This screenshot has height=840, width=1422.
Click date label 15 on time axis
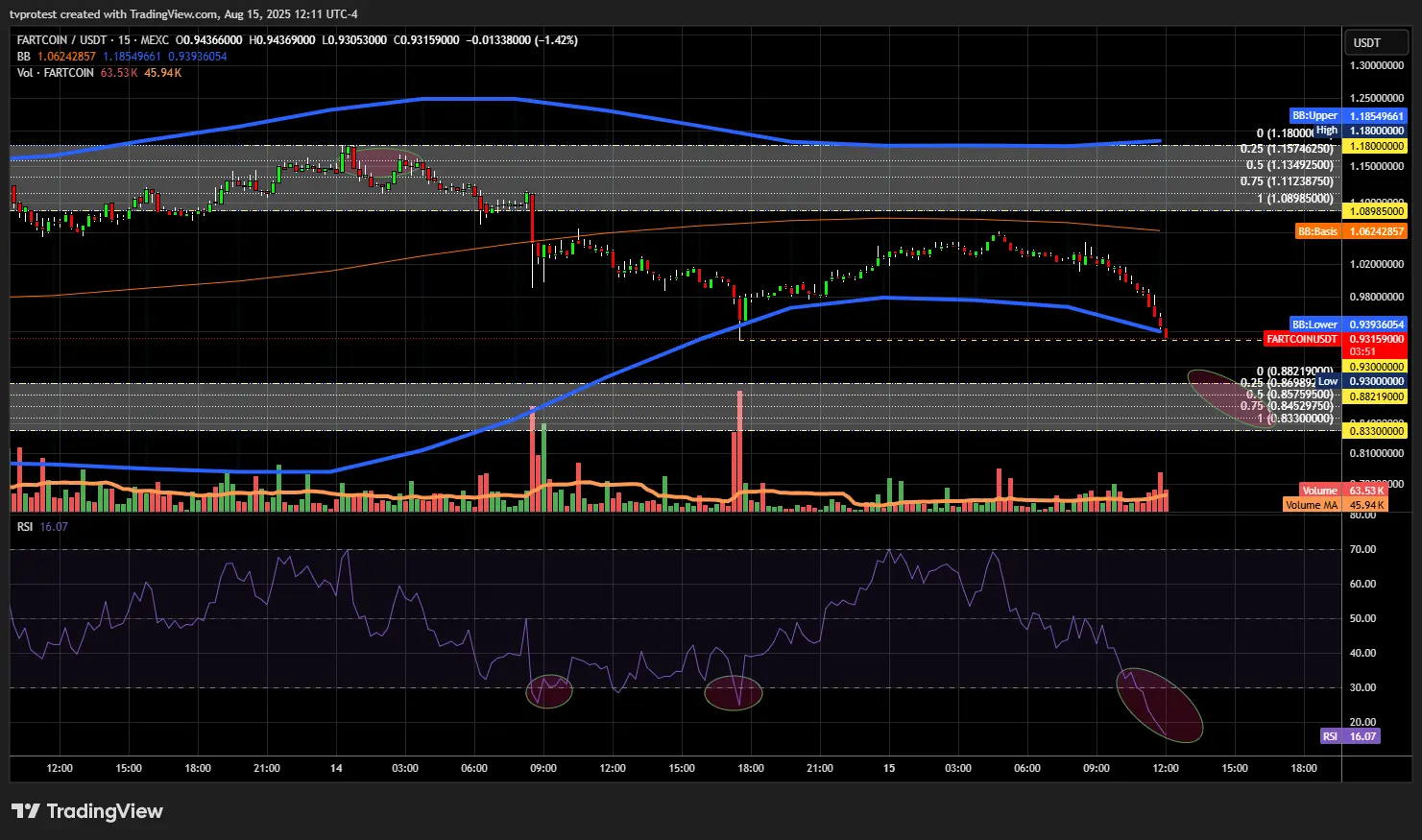[889, 769]
